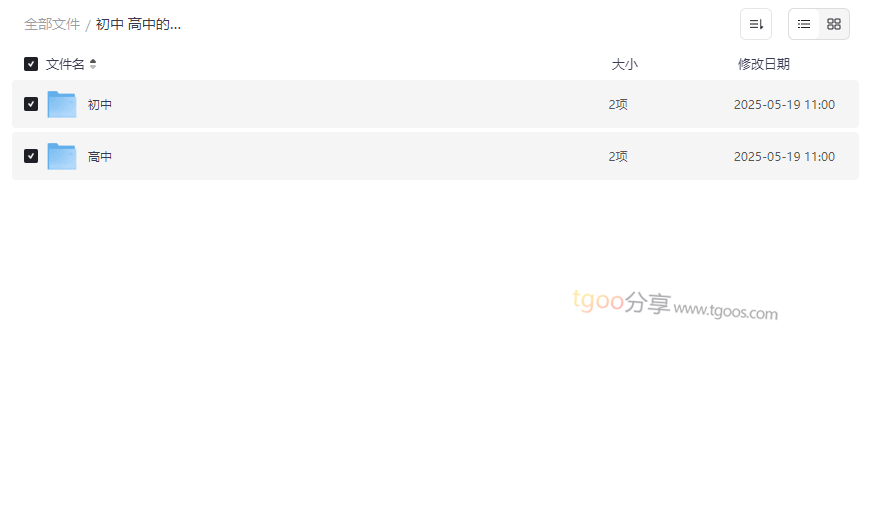Open the 初中 folder by its name

[x=100, y=104]
